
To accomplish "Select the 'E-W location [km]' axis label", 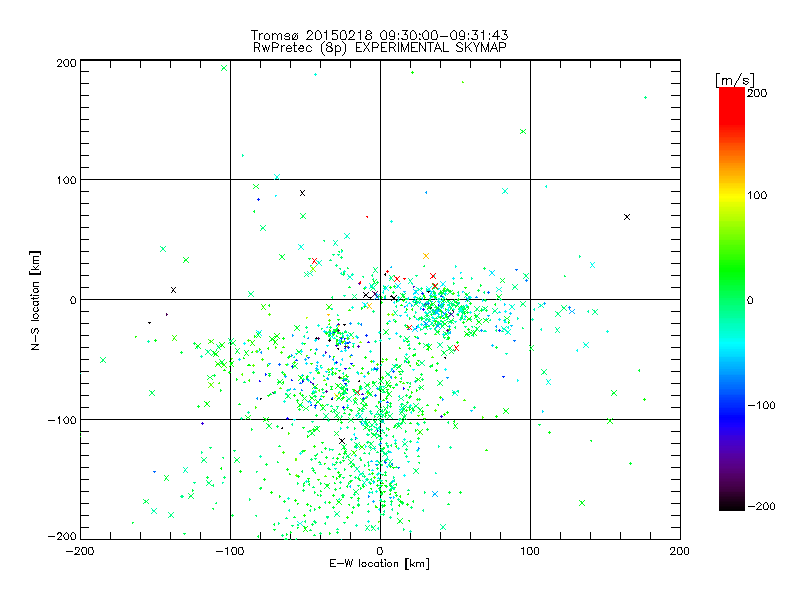I will click(379, 563).
